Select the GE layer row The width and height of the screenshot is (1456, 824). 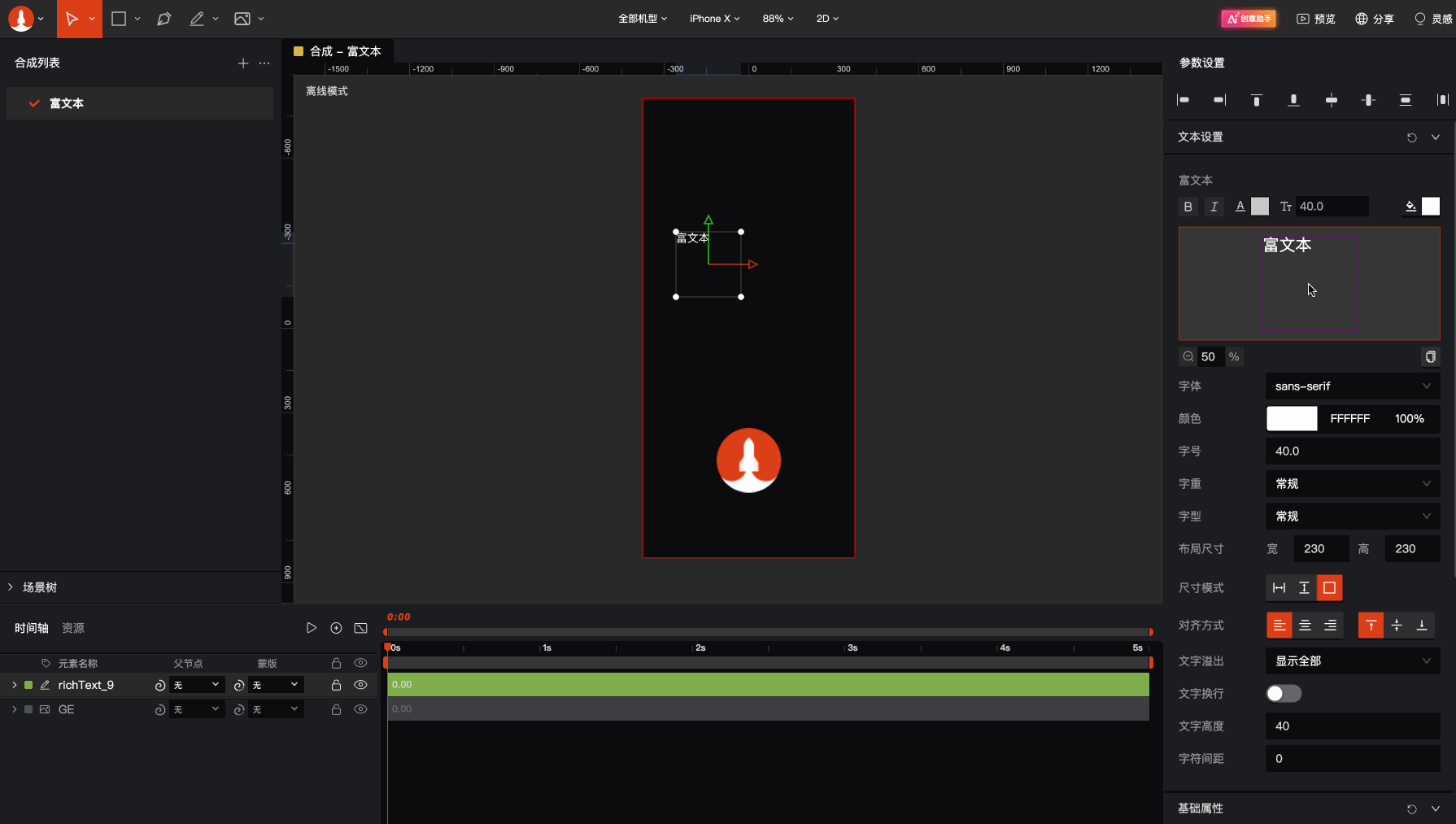tap(67, 709)
